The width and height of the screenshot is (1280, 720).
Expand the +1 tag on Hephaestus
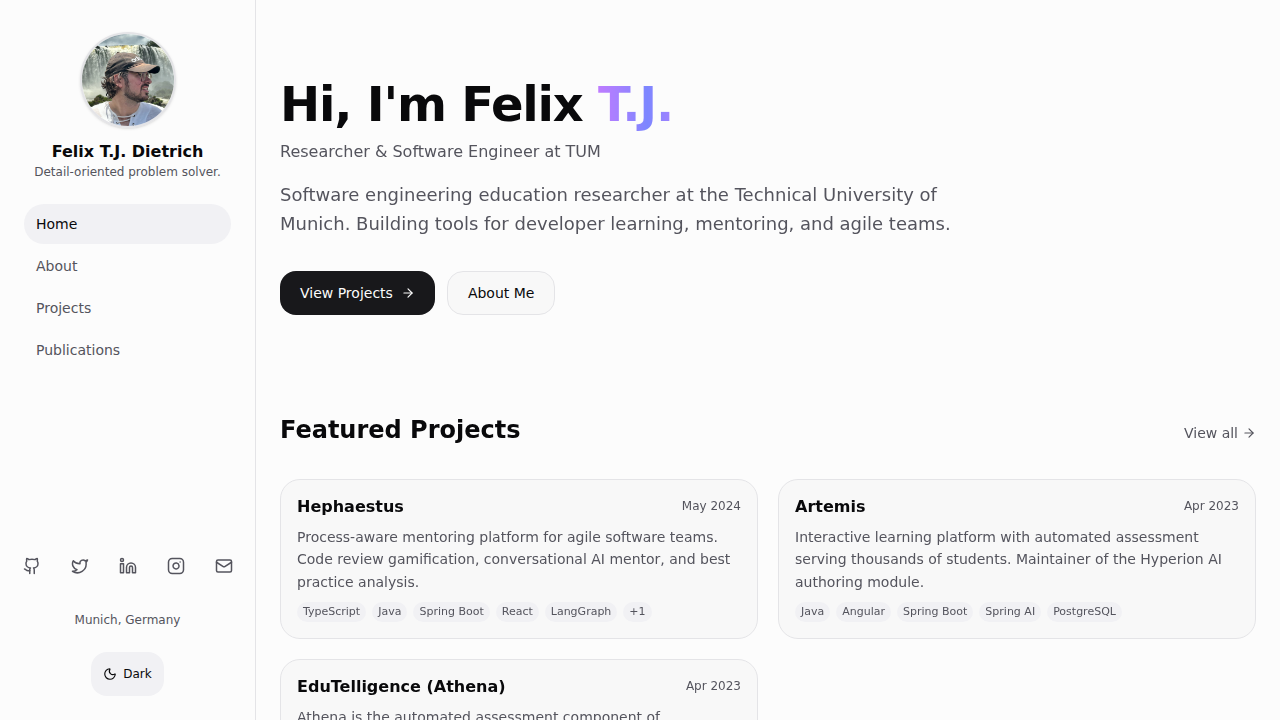tap(637, 611)
